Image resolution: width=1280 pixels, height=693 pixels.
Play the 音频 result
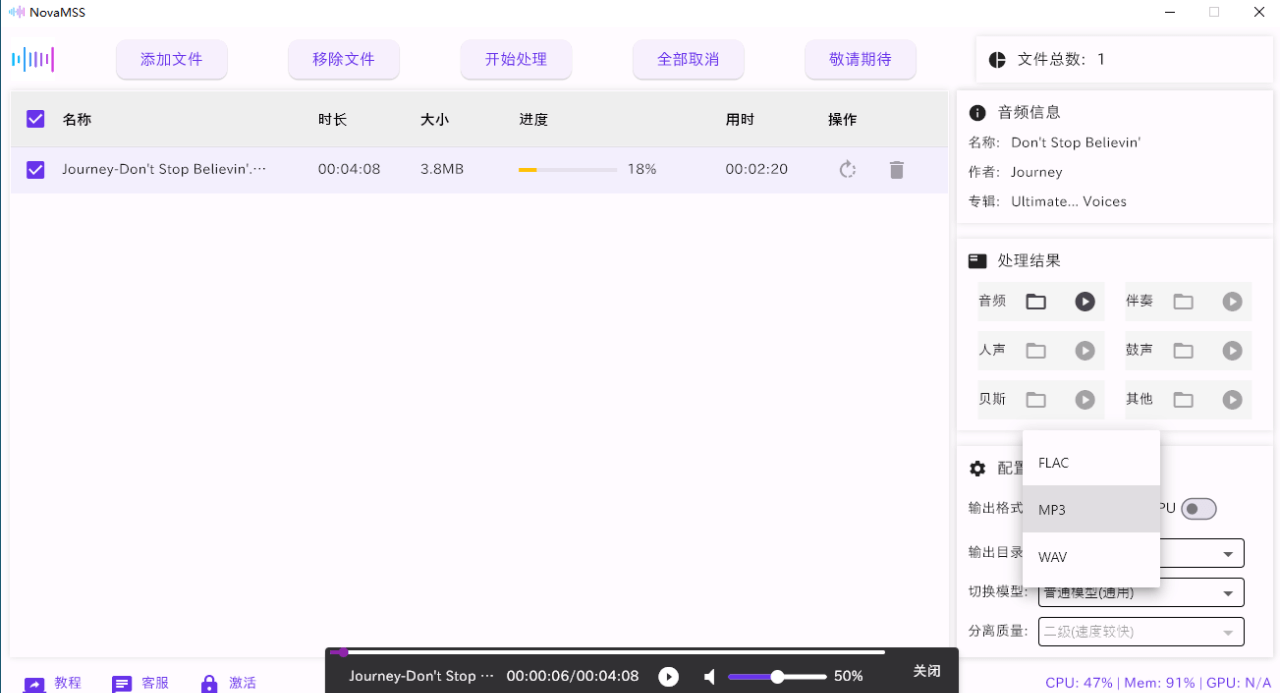(1085, 301)
